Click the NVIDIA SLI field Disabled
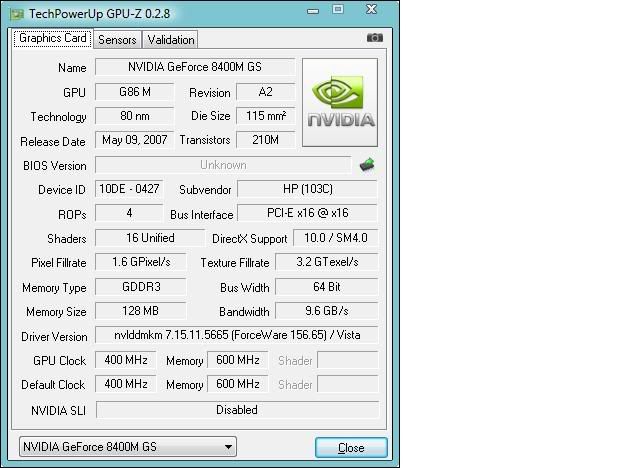This screenshot has height=468, width=640. point(237,410)
